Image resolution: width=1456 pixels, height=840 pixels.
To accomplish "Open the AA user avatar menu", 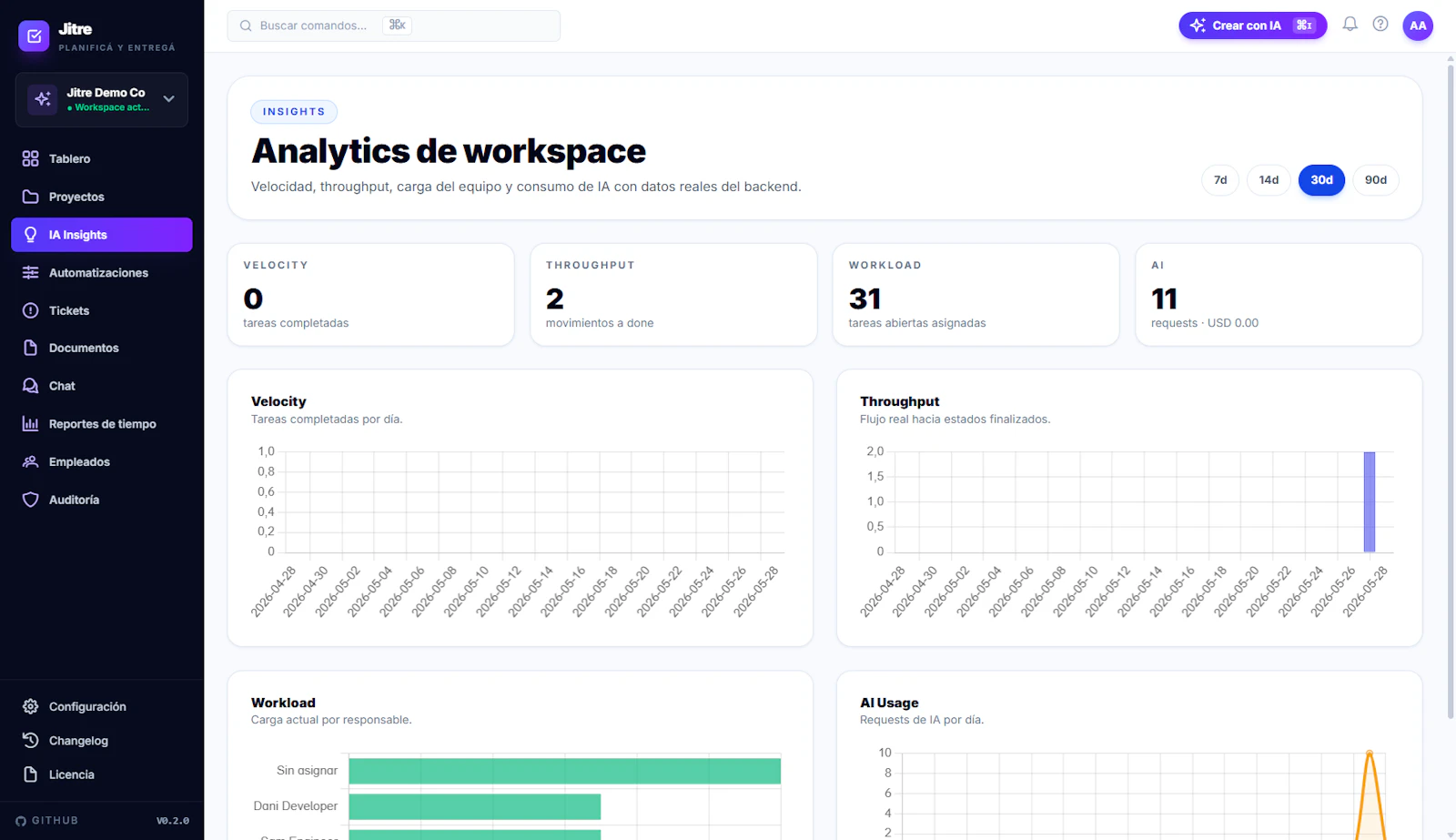I will [1418, 25].
